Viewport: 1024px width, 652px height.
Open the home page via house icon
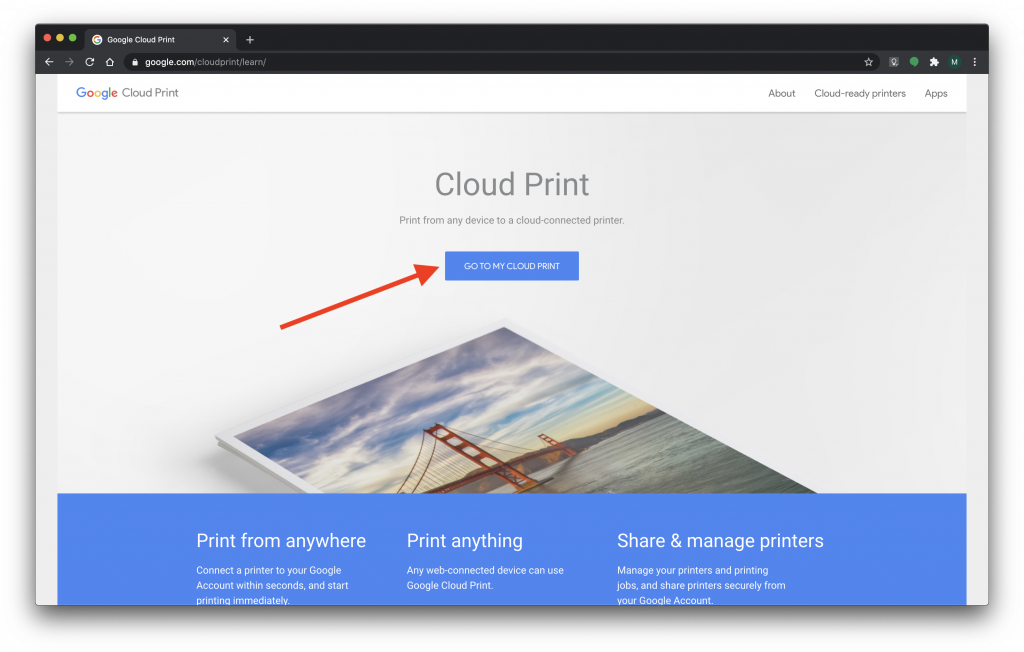[x=110, y=62]
